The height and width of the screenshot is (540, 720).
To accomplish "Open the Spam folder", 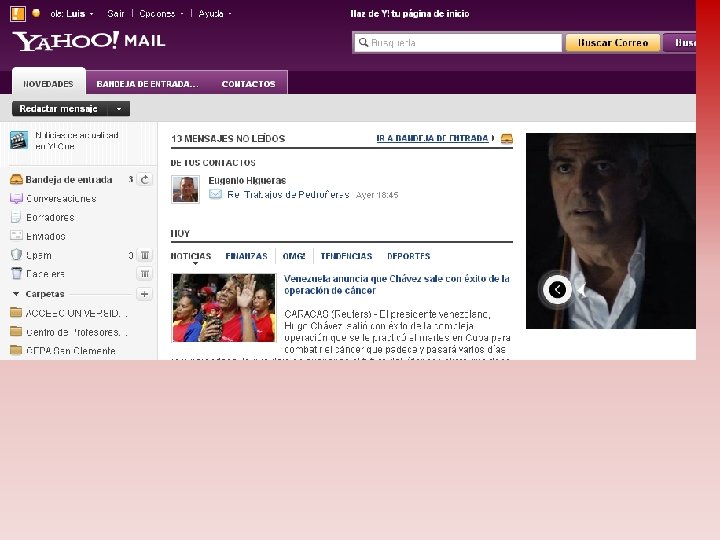I will click(39, 255).
